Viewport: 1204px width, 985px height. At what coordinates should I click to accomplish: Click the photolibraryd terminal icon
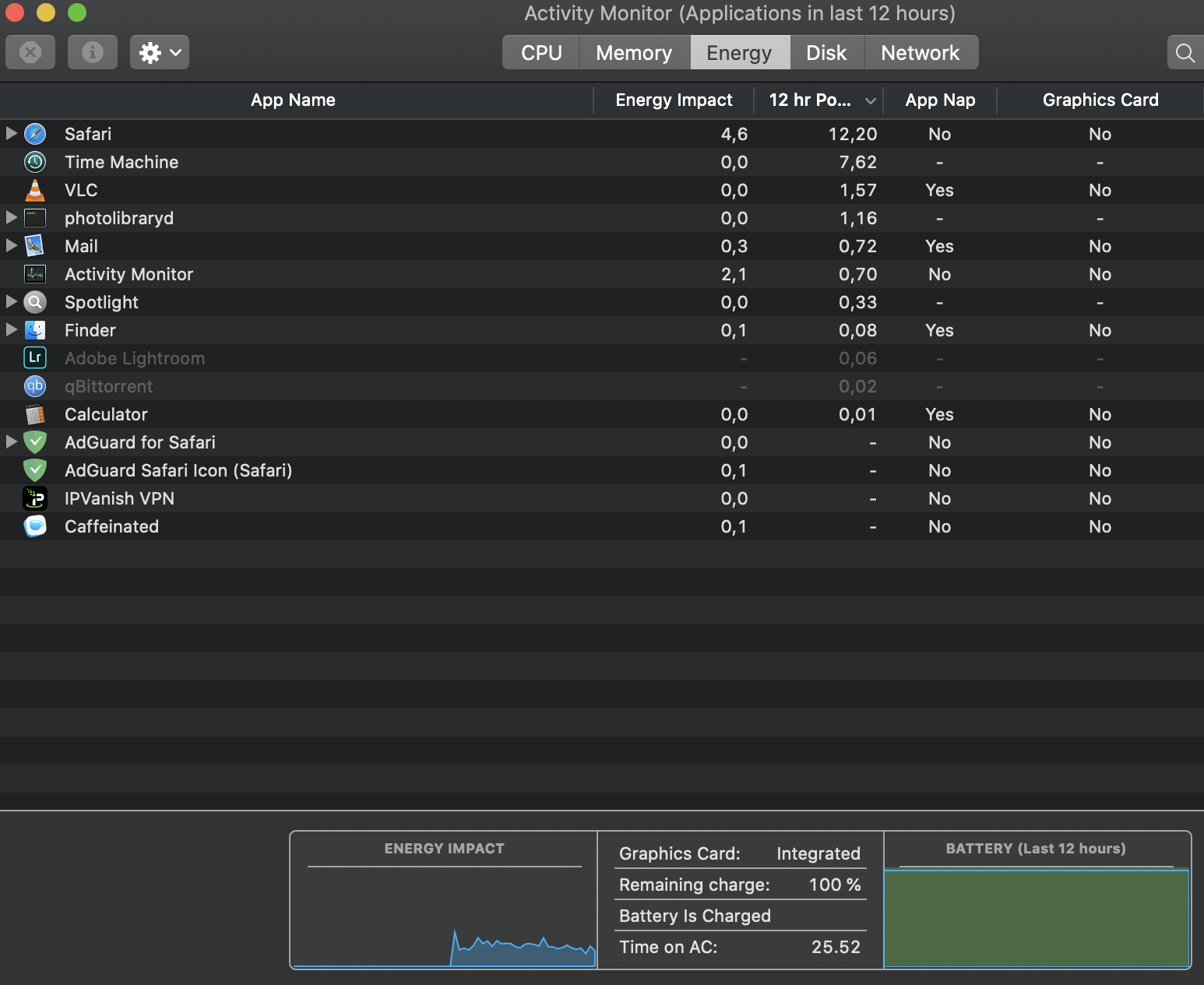click(35, 218)
